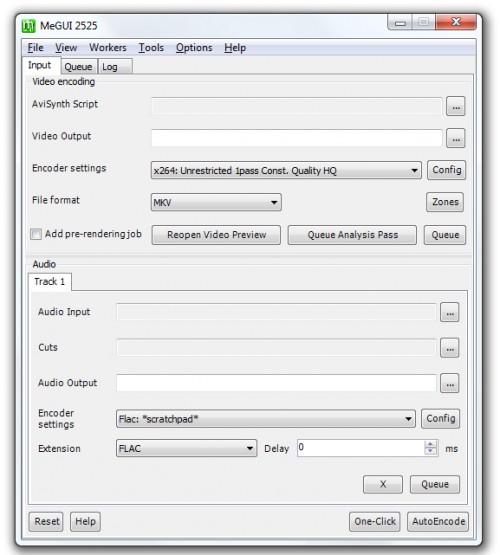Browse for Audio Input file
This screenshot has height=555, width=500.
tap(449, 312)
